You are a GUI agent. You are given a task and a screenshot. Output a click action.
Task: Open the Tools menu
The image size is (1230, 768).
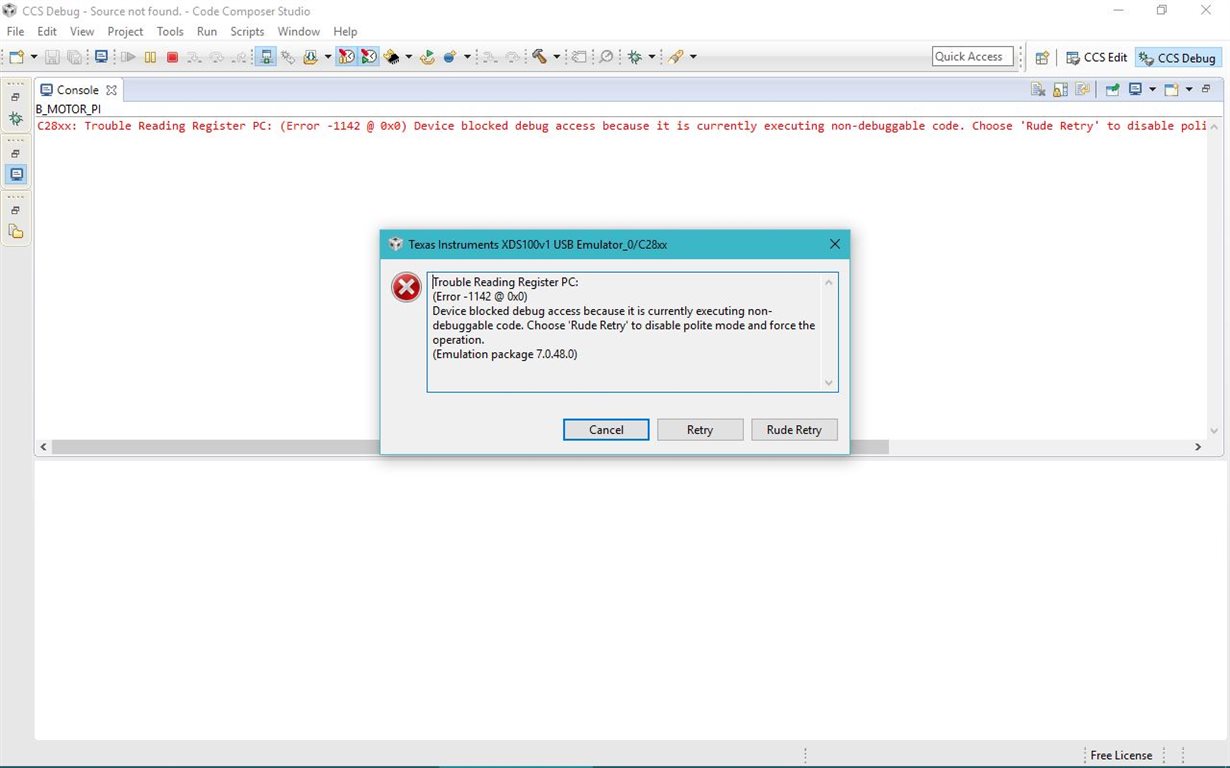(170, 32)
